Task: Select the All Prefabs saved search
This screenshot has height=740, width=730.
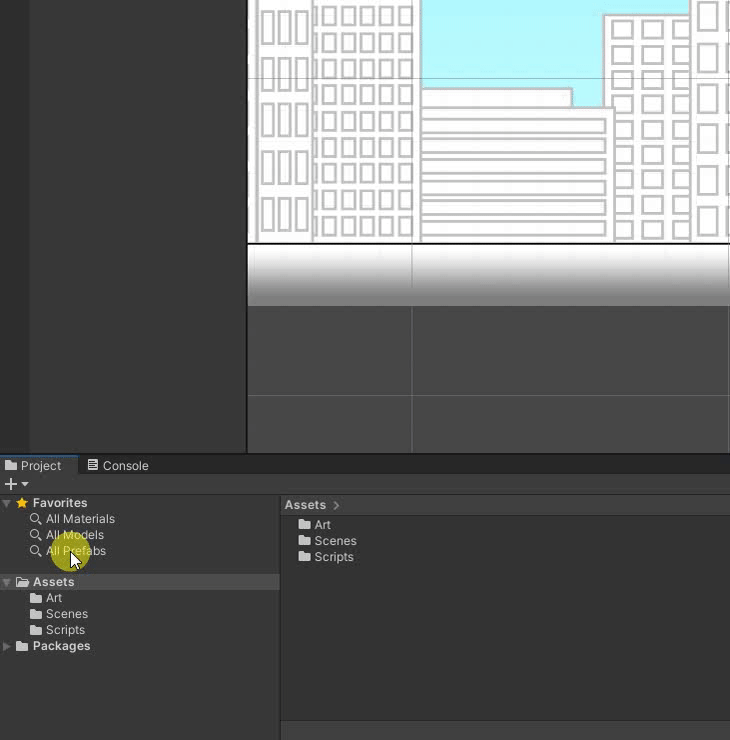Action: pos(76,551)
